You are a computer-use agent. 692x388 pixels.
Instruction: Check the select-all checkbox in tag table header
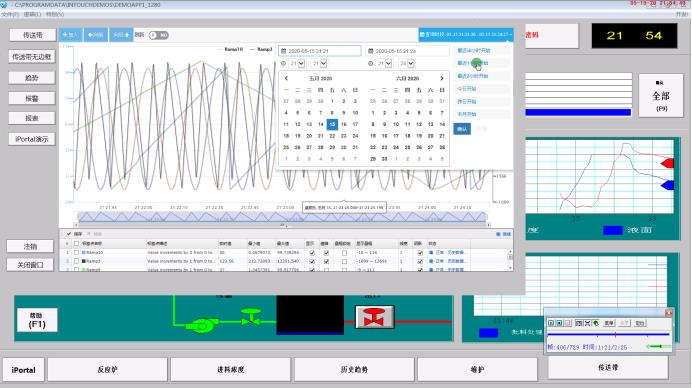click(76, 244)
